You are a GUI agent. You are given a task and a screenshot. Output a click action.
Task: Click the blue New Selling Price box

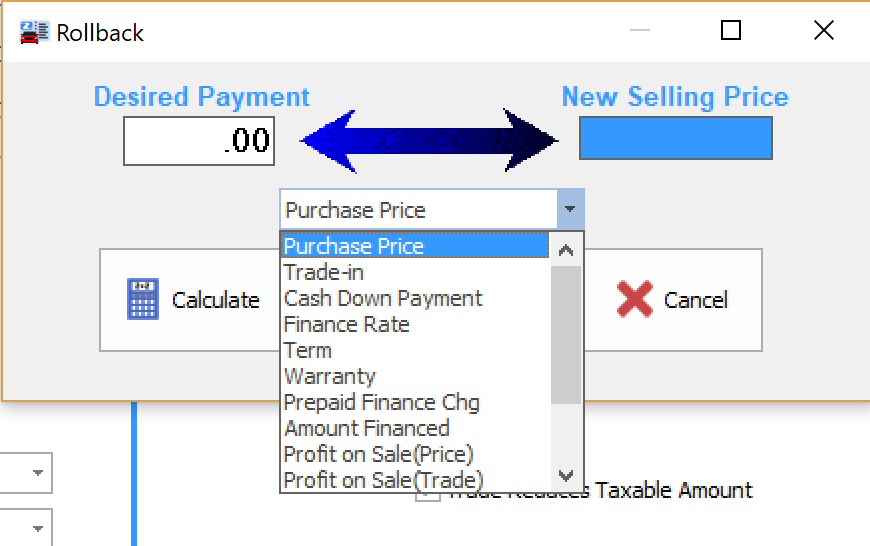pos(675,138)
